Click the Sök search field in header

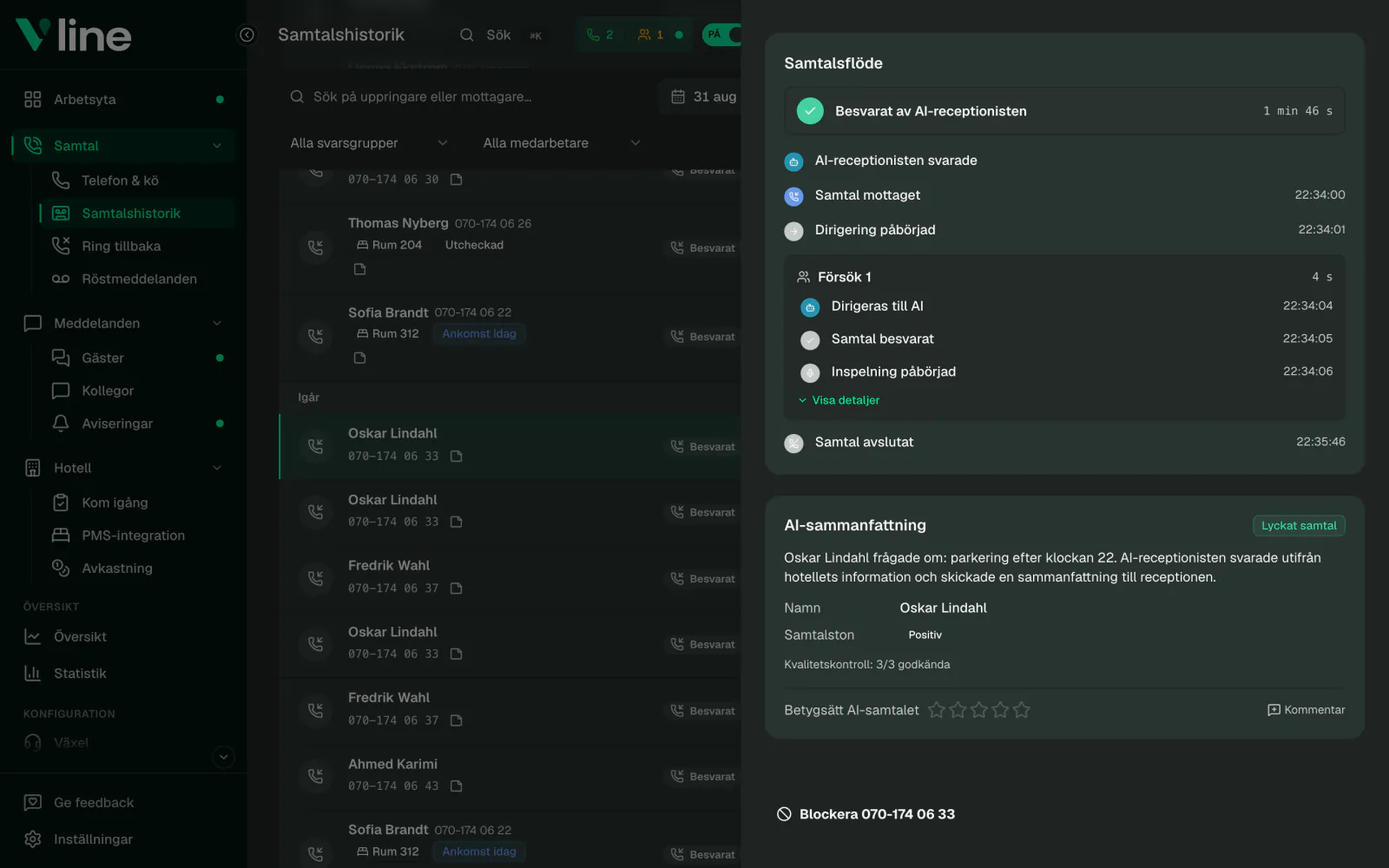[501, 35]
